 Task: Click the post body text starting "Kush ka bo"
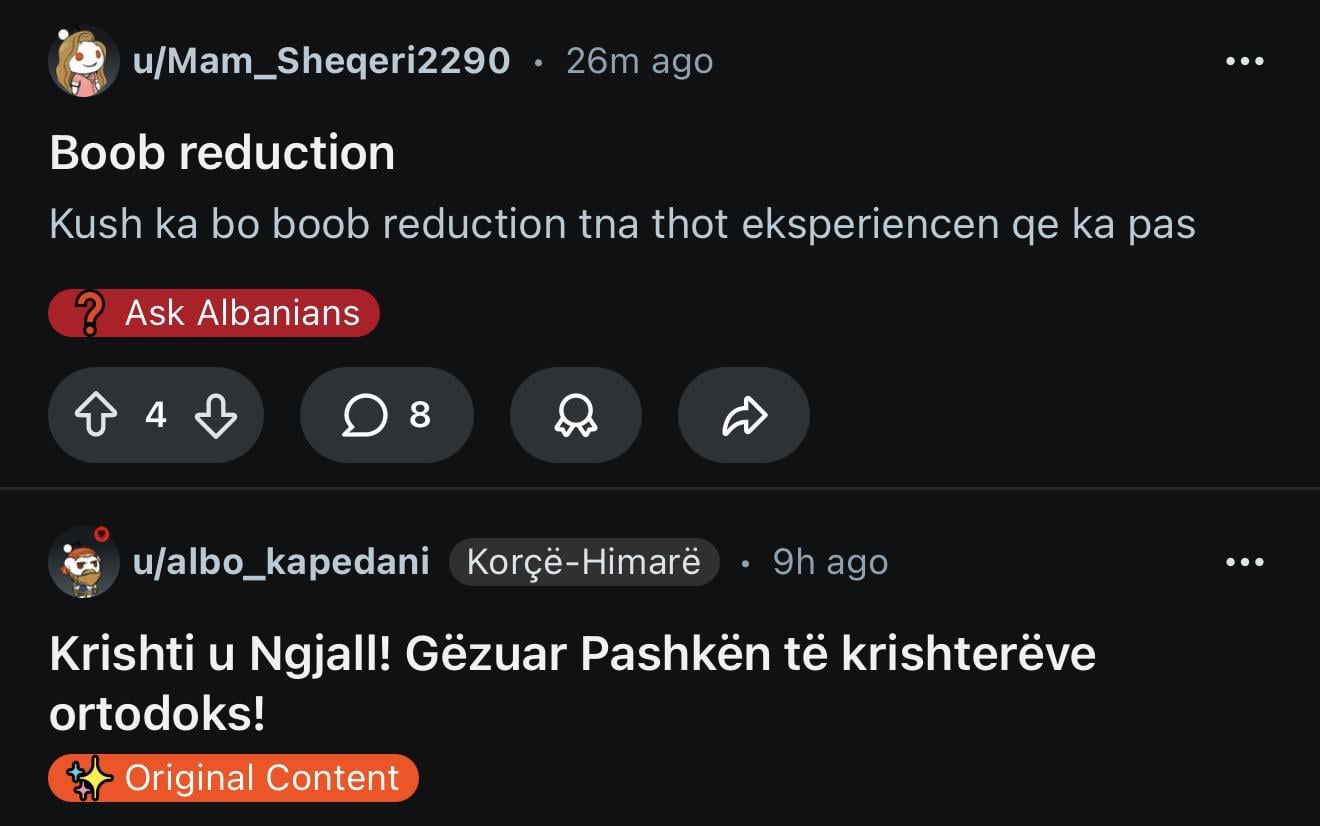pyautogui.click(x=622, y=224)
